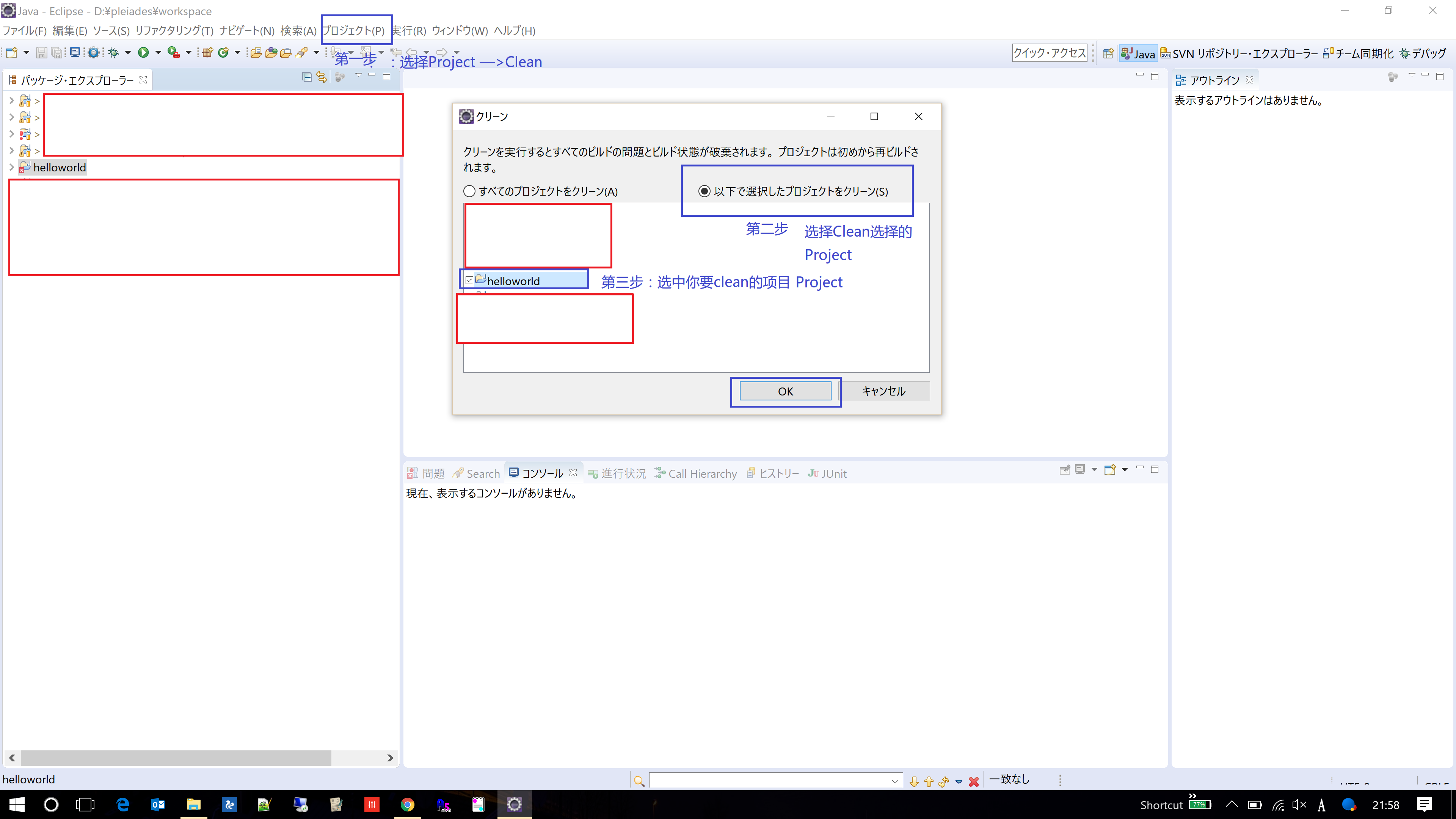This screenshot has width=1456, height=819.
Task: Click the New wizard toolbar icon
Action: pyautogui.click(x=12, y=53)
